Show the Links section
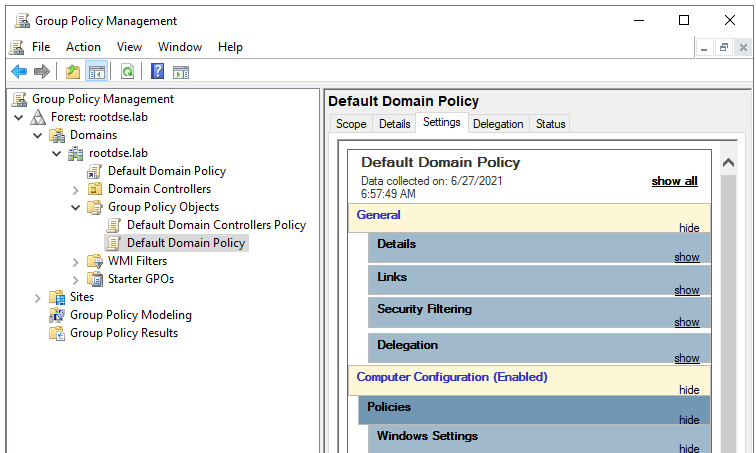Viewport: 756px width, 453px height. click(x=687, y=290)
